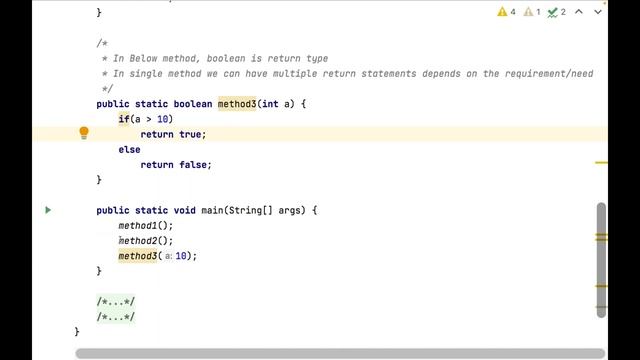Click the method2() call
This screenshot has height=360, width=640.
pos(146,241)
